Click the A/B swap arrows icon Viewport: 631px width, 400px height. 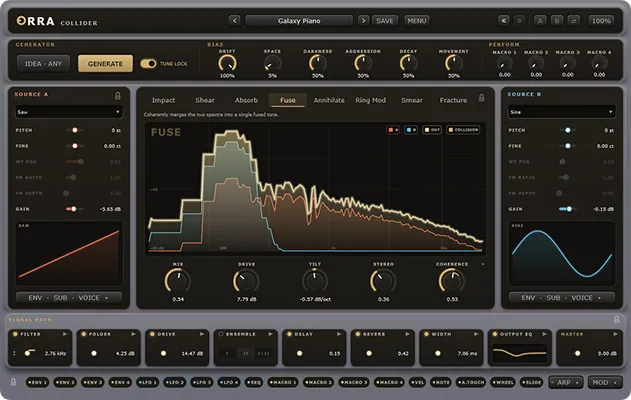pyautogui.click(x=574, y=21)
